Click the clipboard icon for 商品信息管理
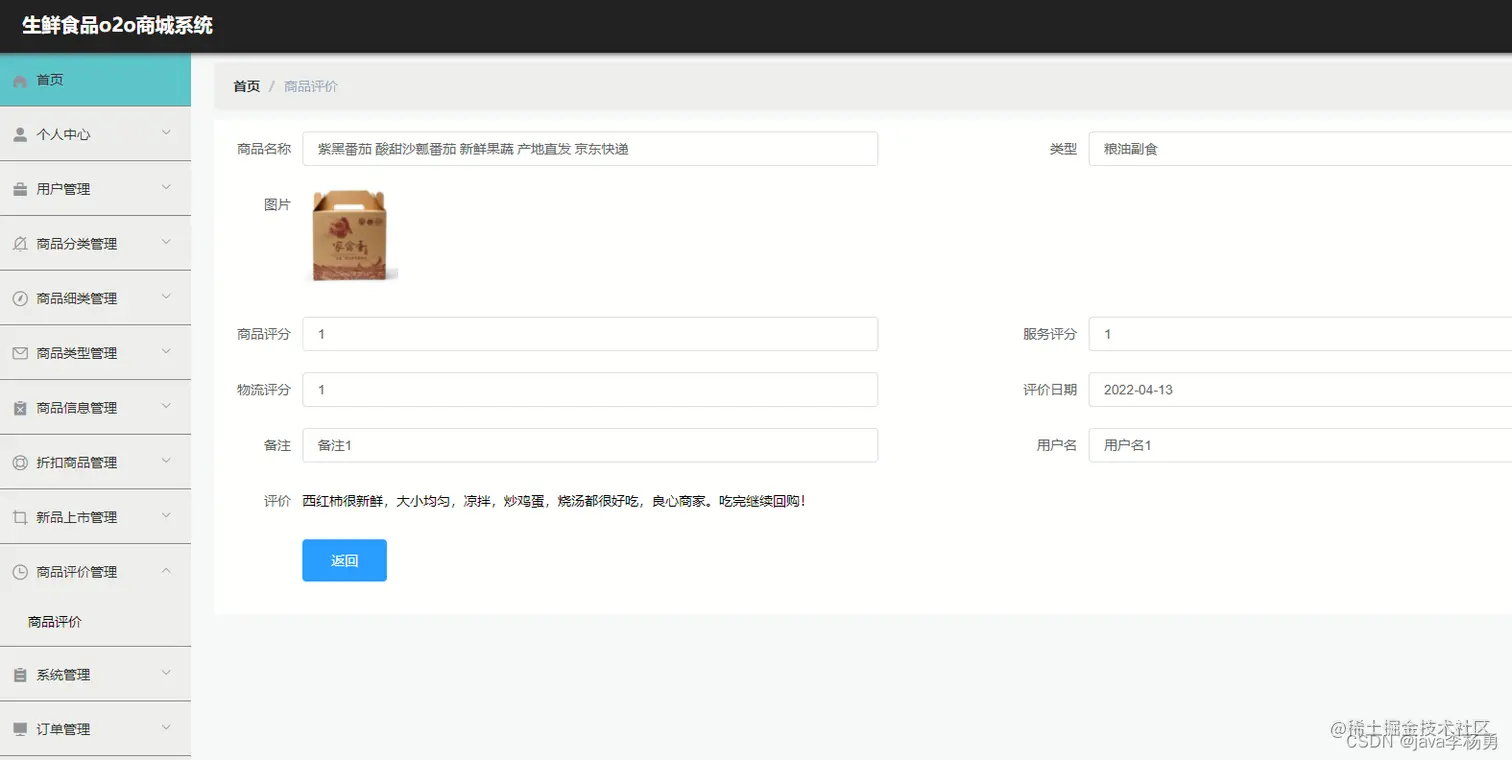The width and height of the screenshot is (1512, 760). coord(20,408)
